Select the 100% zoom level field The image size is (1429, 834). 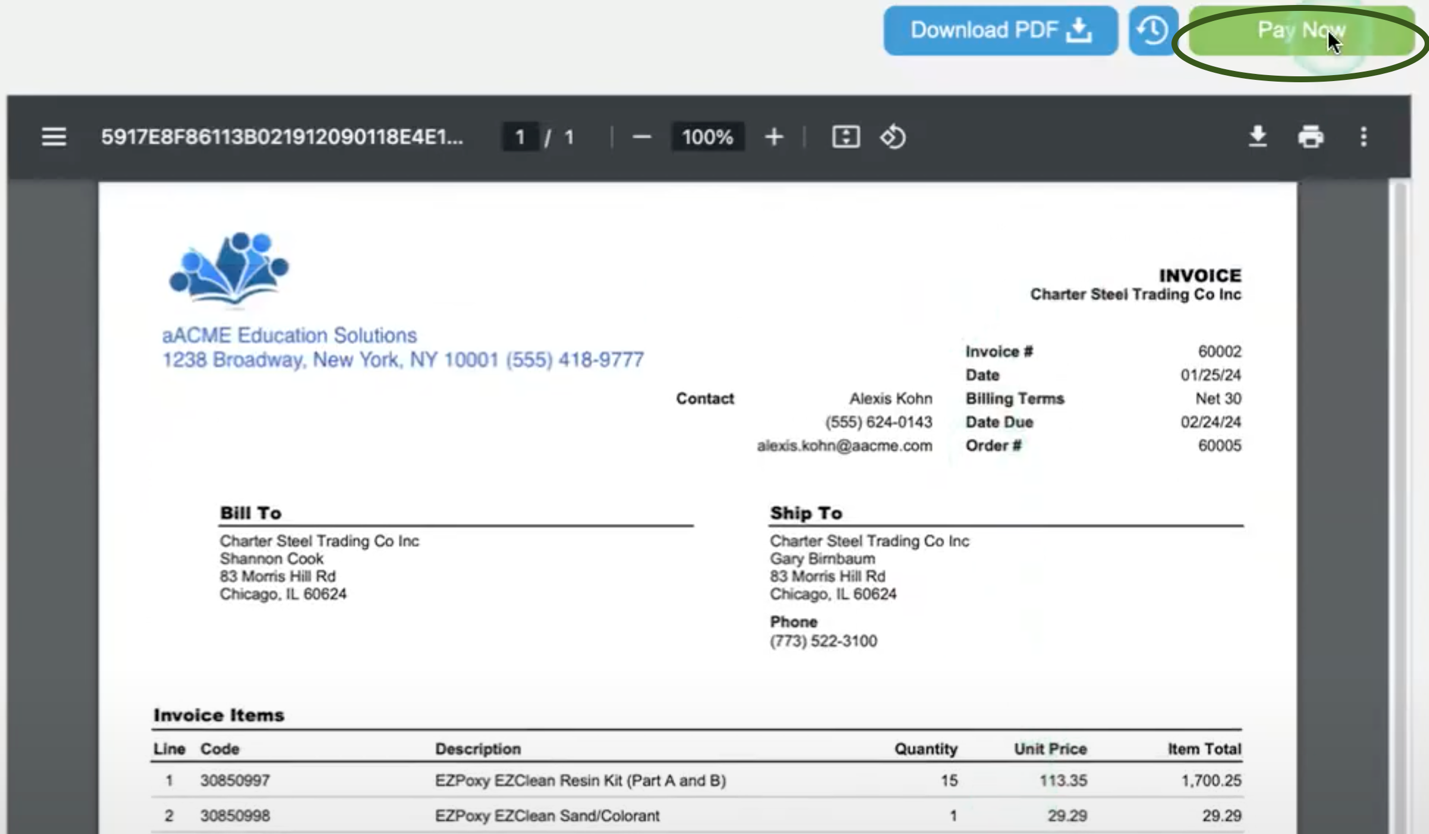tap(707, 137)
